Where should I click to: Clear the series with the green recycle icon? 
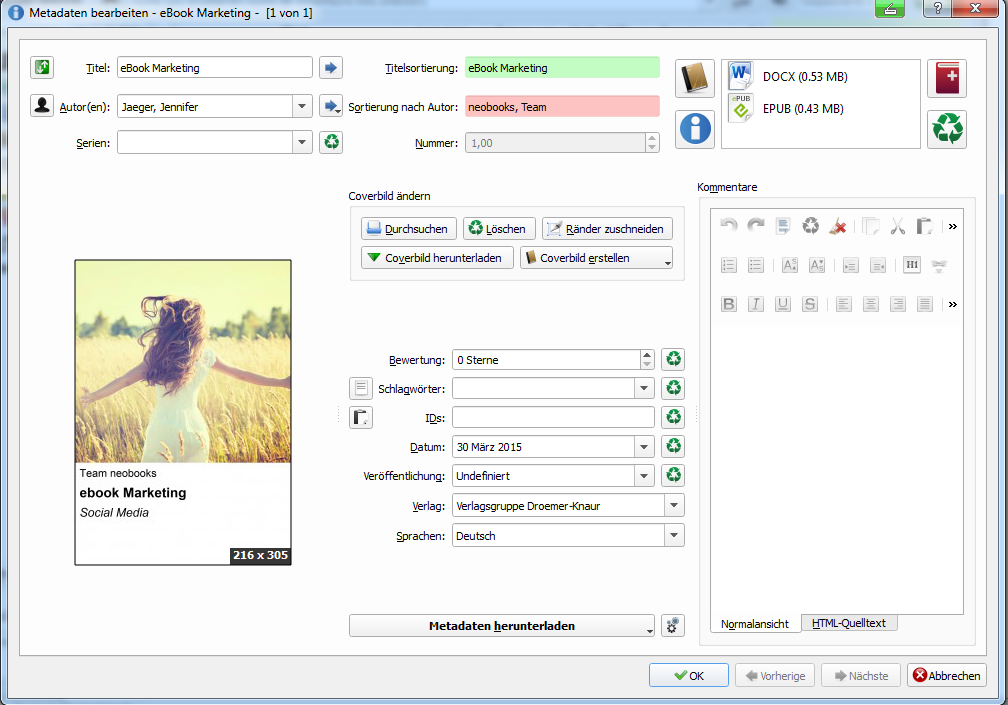coord(331,142)
